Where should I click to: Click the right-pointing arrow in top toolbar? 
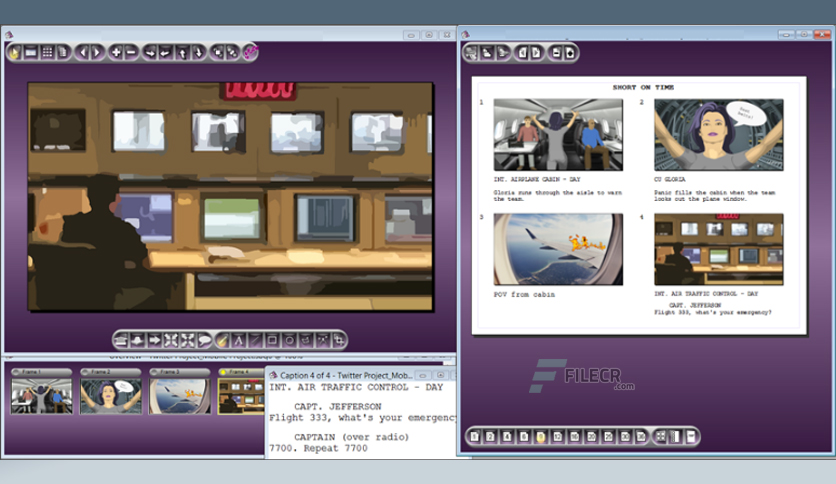point(150,52)
